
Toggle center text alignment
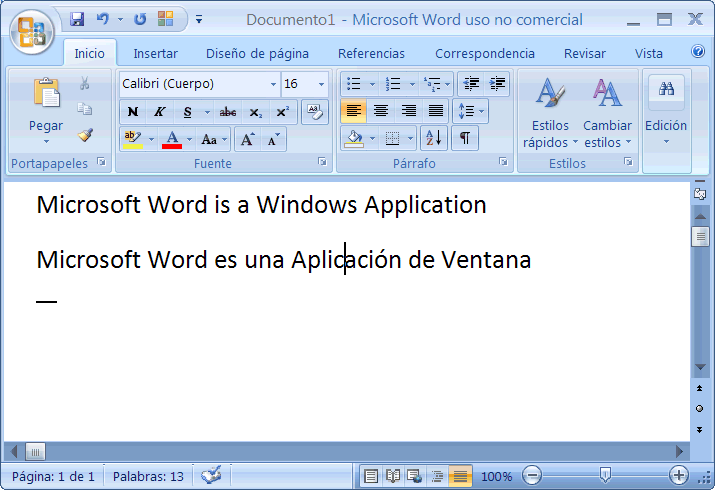tap(381, 111)
